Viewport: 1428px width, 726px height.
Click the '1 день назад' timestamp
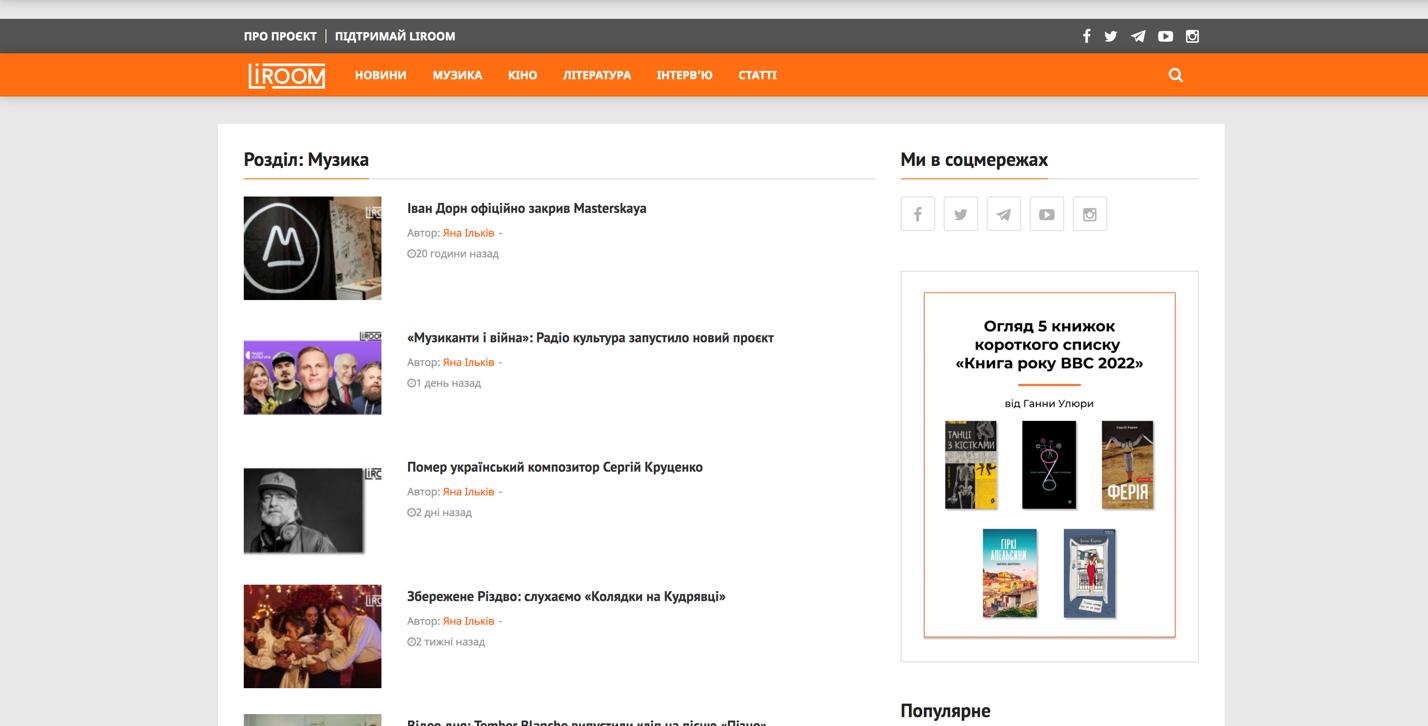click(444, 383)
